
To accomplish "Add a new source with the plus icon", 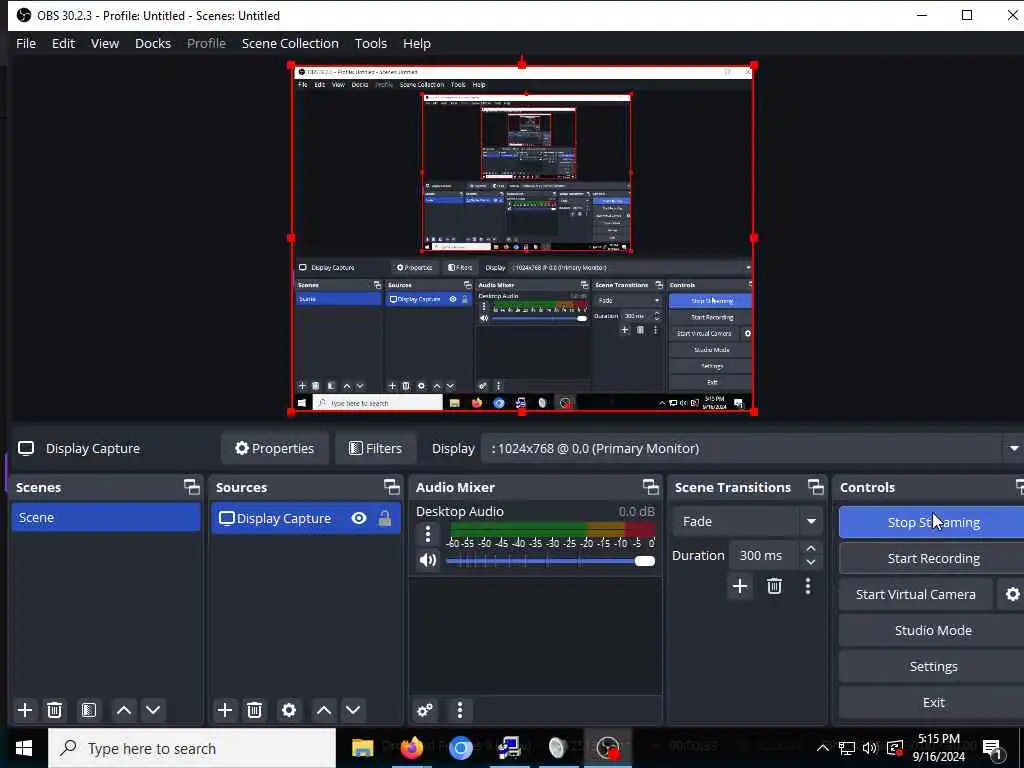I will tap(225, 710).
